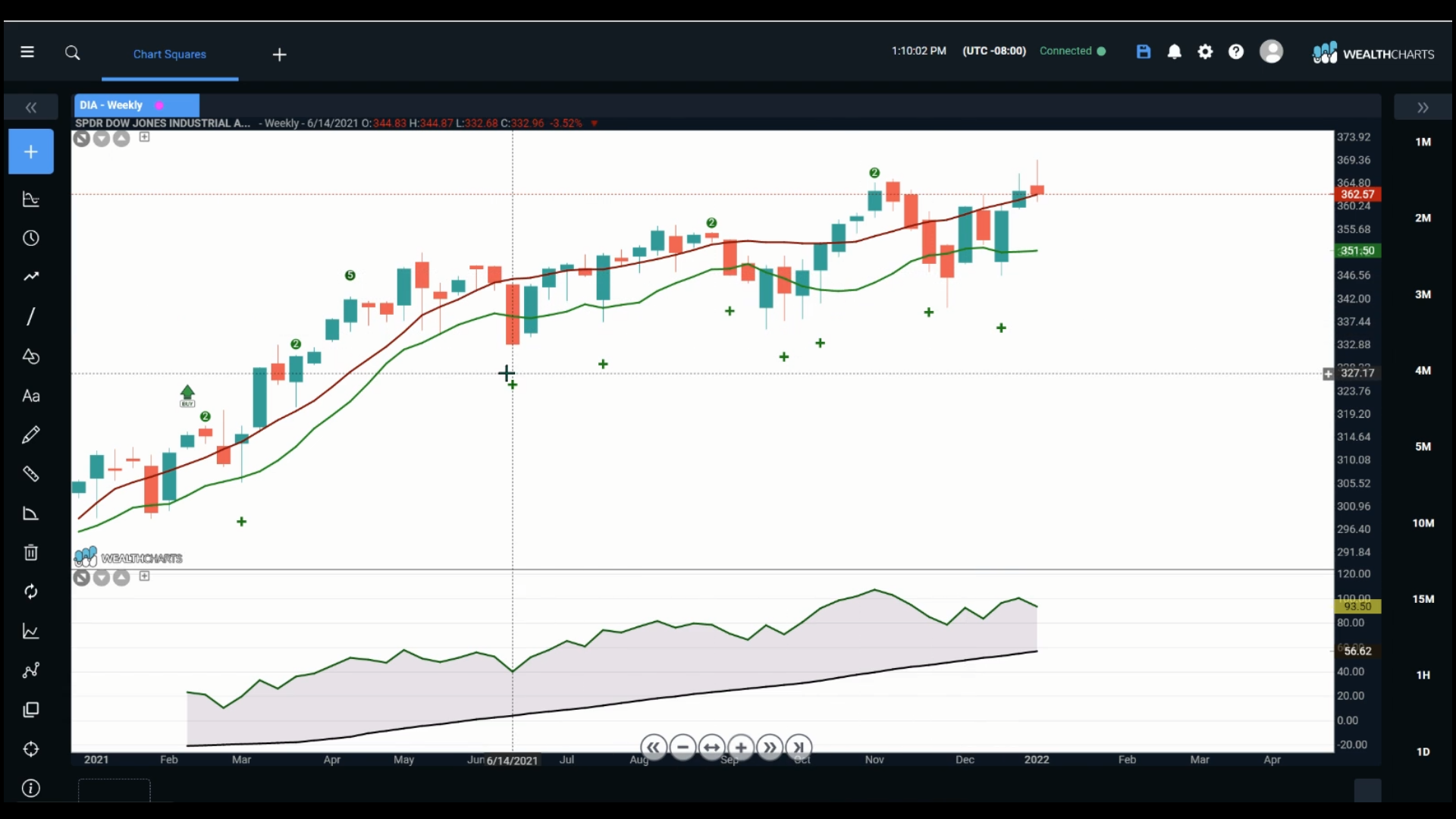This screenshot has height=819, width=1456.
Task: Expand the right panel with double chevron
Action: click(1423, 108)
